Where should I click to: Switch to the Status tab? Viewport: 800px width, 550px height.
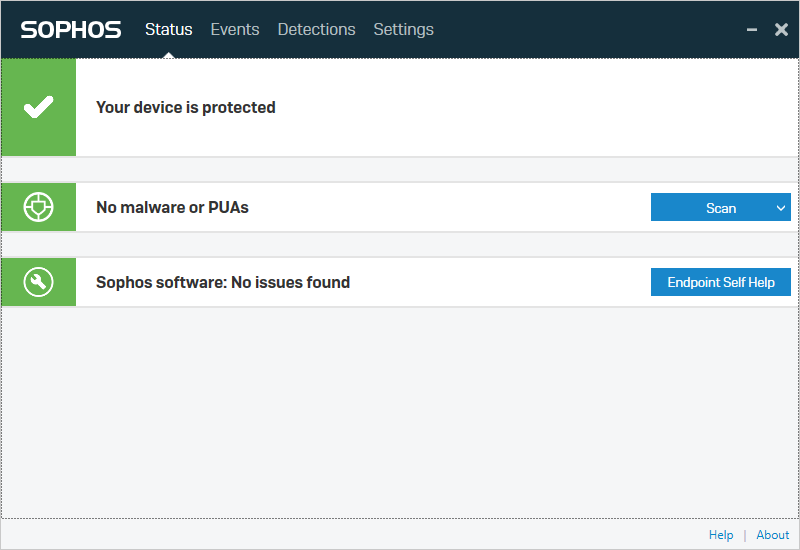click(168, 30)
